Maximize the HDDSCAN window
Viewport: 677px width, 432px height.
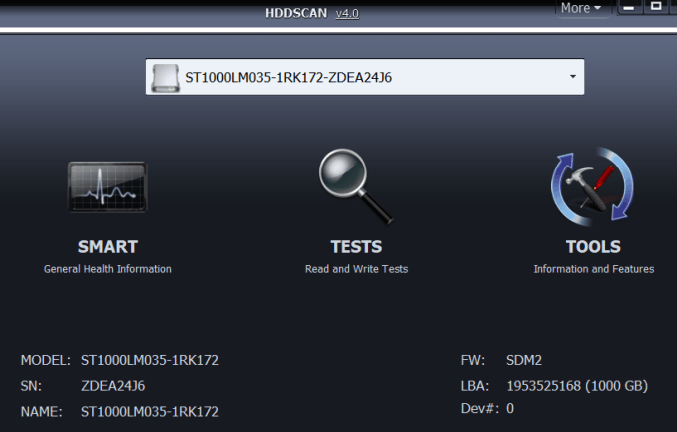(656, 6)
